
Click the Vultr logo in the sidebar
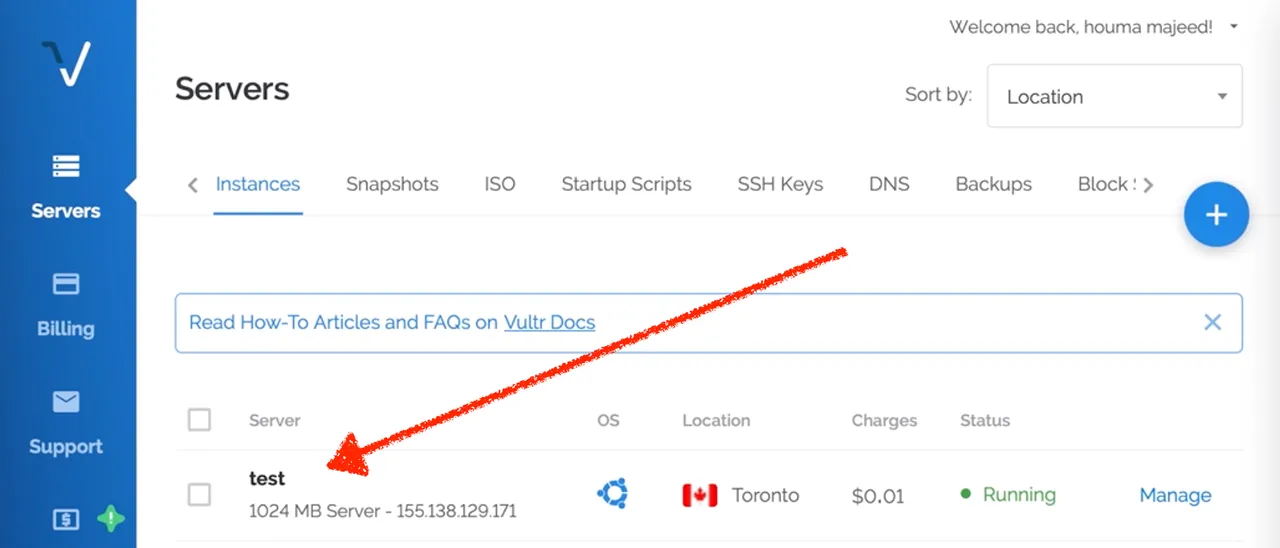[x=67, y=63]
